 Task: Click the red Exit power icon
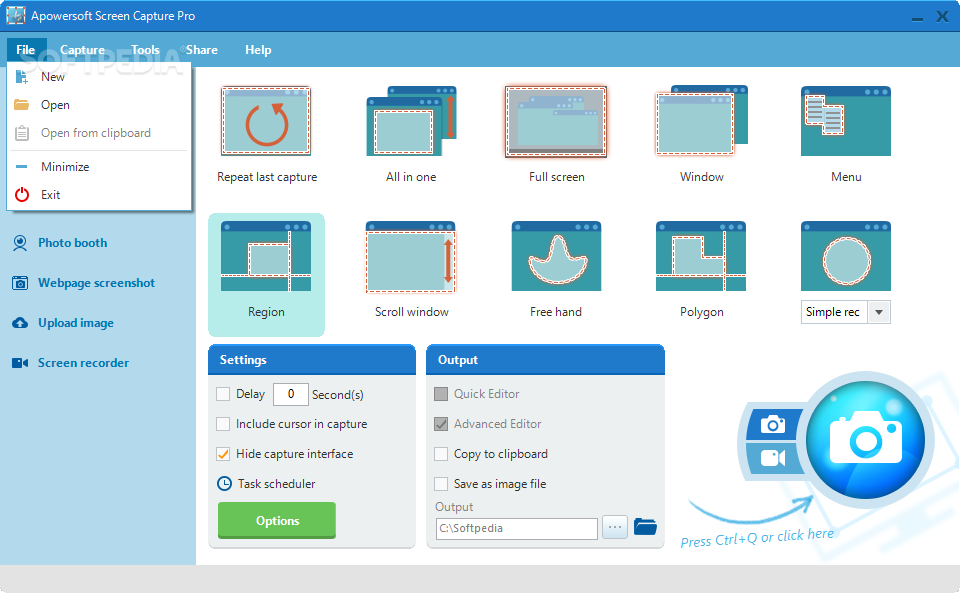coord(22,195)
